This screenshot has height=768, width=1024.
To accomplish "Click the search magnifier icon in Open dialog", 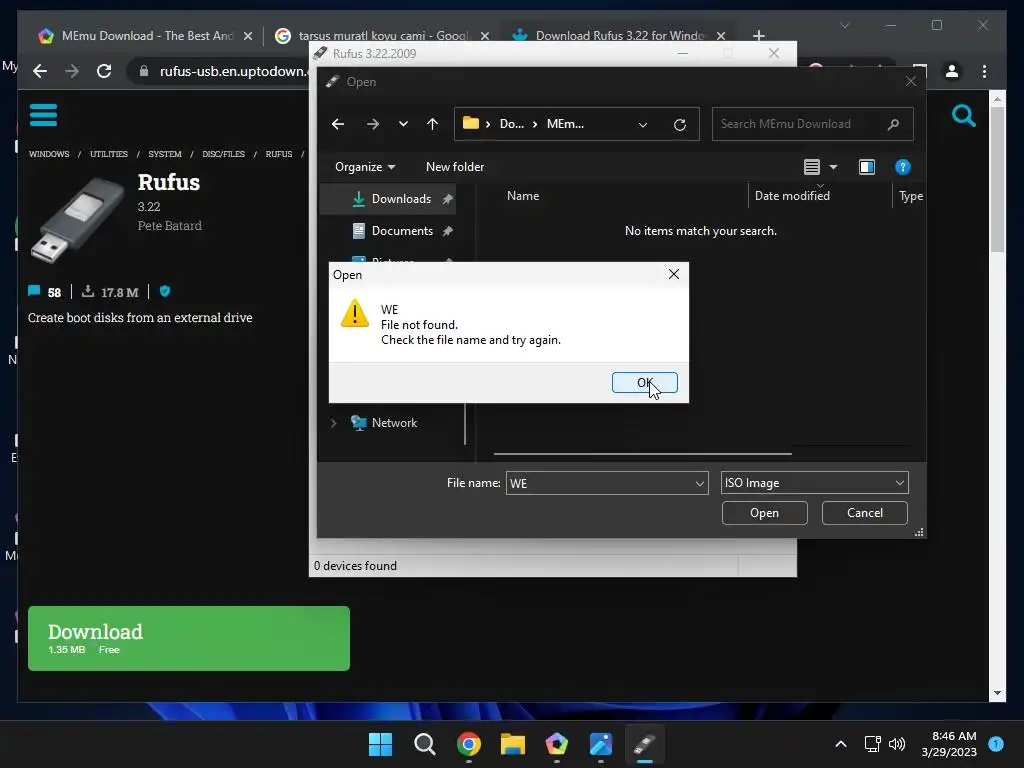I will click(893, 124).
